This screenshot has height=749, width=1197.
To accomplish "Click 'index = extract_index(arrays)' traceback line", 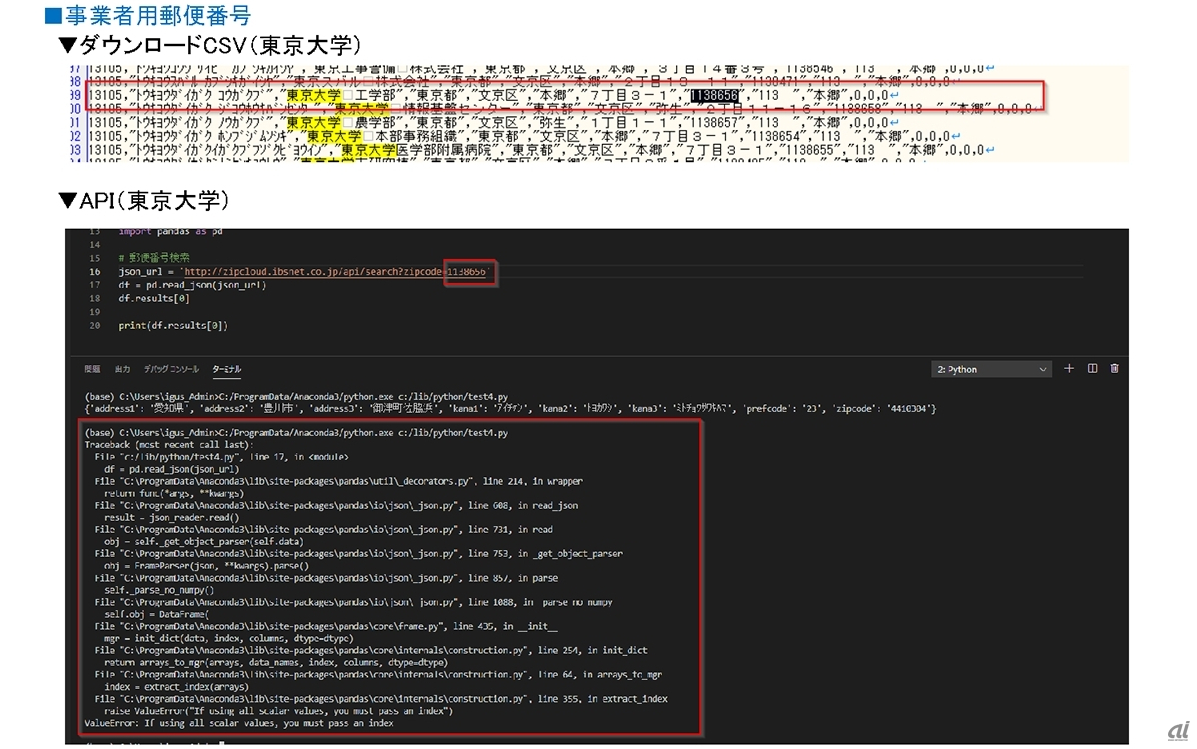I will (x=176, y=686).
